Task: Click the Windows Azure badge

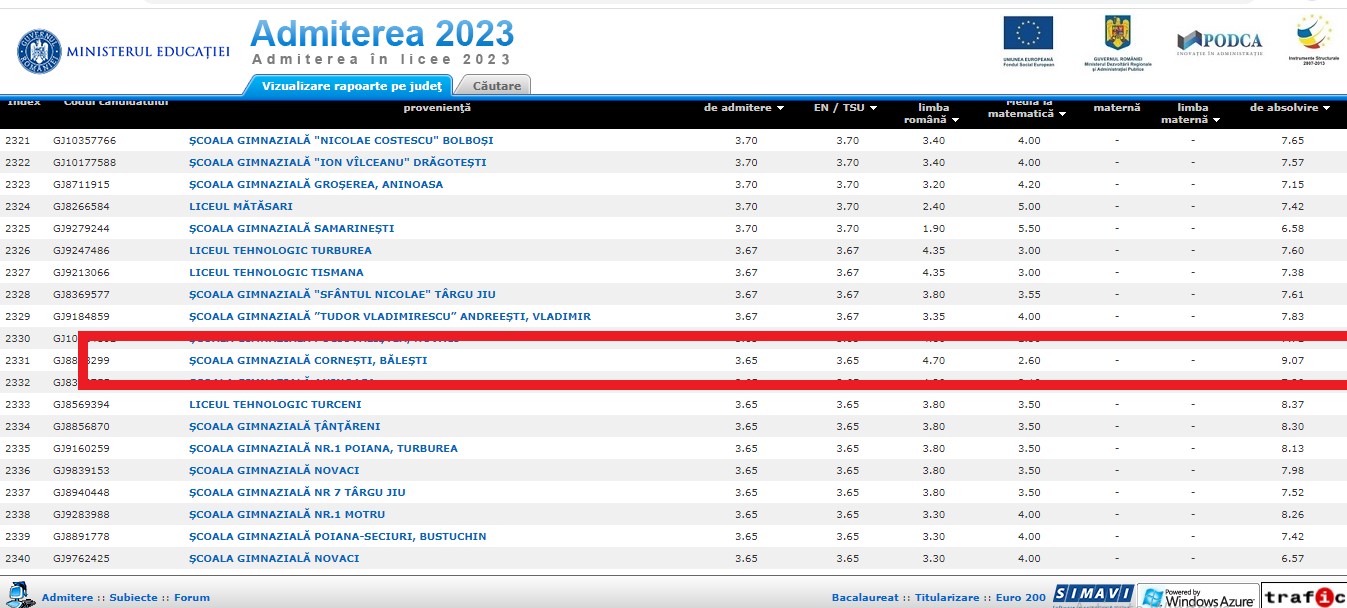Action: coord(1198,597)
